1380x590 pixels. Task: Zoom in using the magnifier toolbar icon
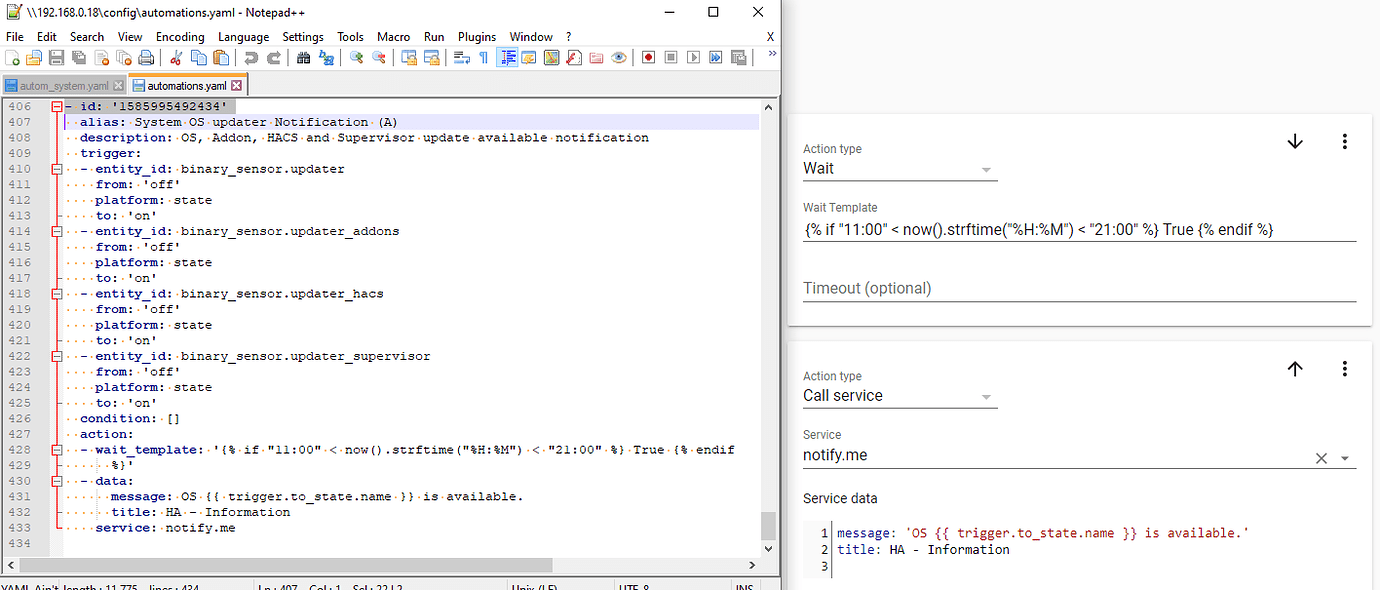(355, 57)
